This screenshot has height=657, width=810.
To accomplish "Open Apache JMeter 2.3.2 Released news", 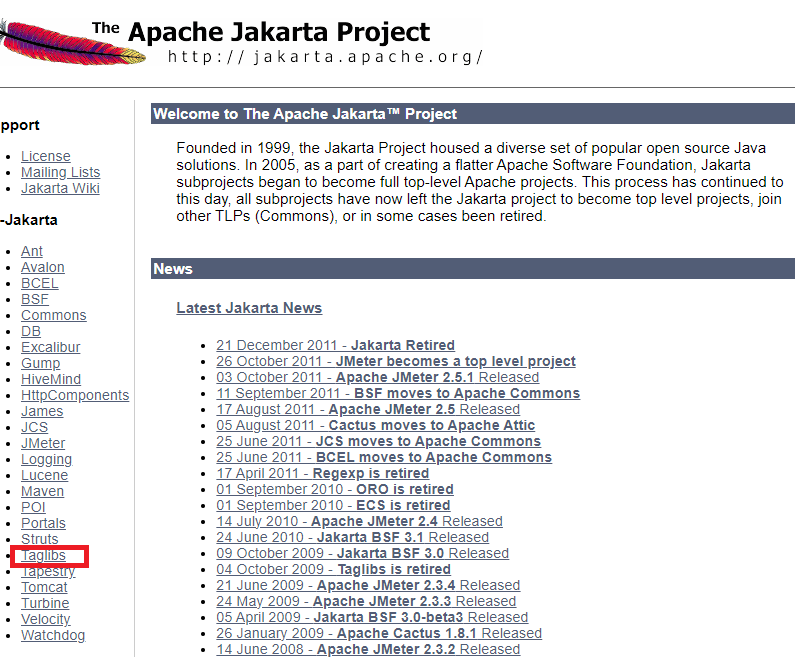I will click(368, 649).
